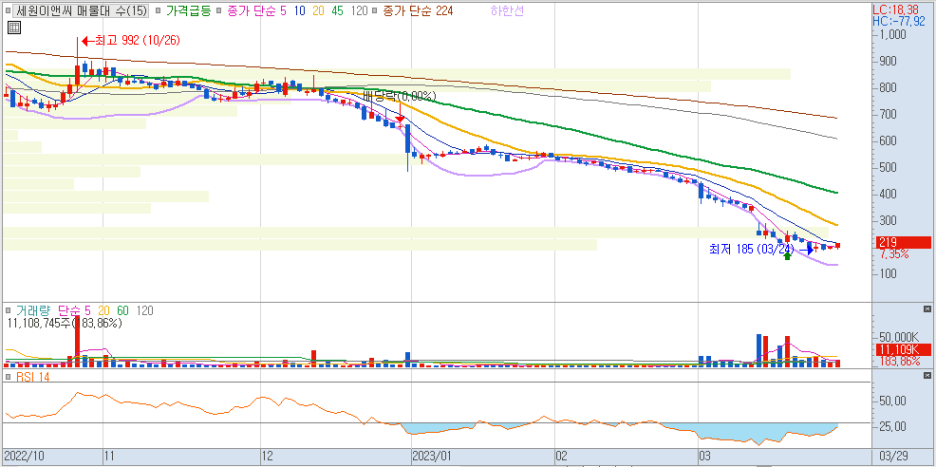
Task: Click the blue right-arrow marker near the low
Action: point(806,250)
